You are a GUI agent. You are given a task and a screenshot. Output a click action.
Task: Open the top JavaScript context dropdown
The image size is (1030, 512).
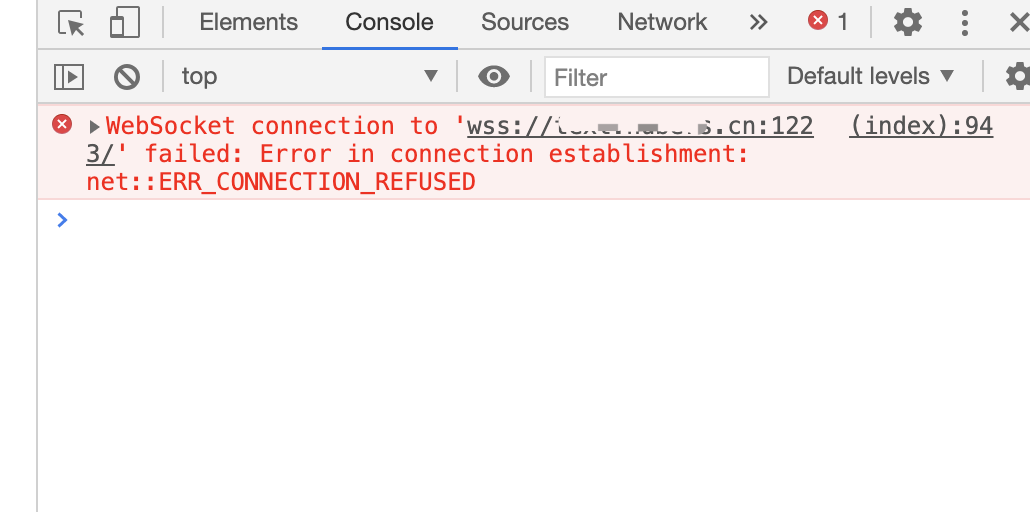pyautogui.click(x=310, y=76)
